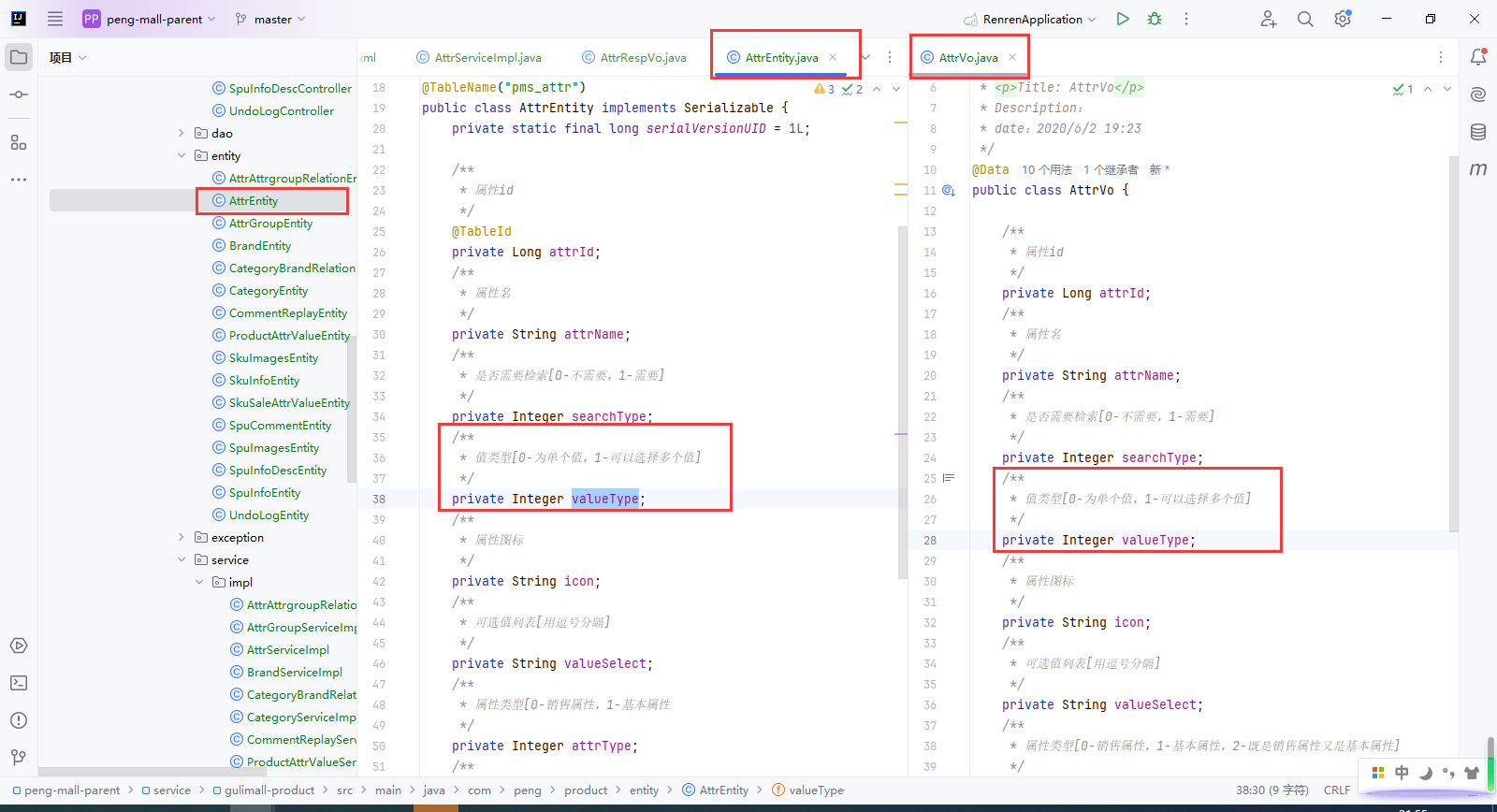
Task: Show hidden tabs dropdown arrow
Action: click(865, 57)
